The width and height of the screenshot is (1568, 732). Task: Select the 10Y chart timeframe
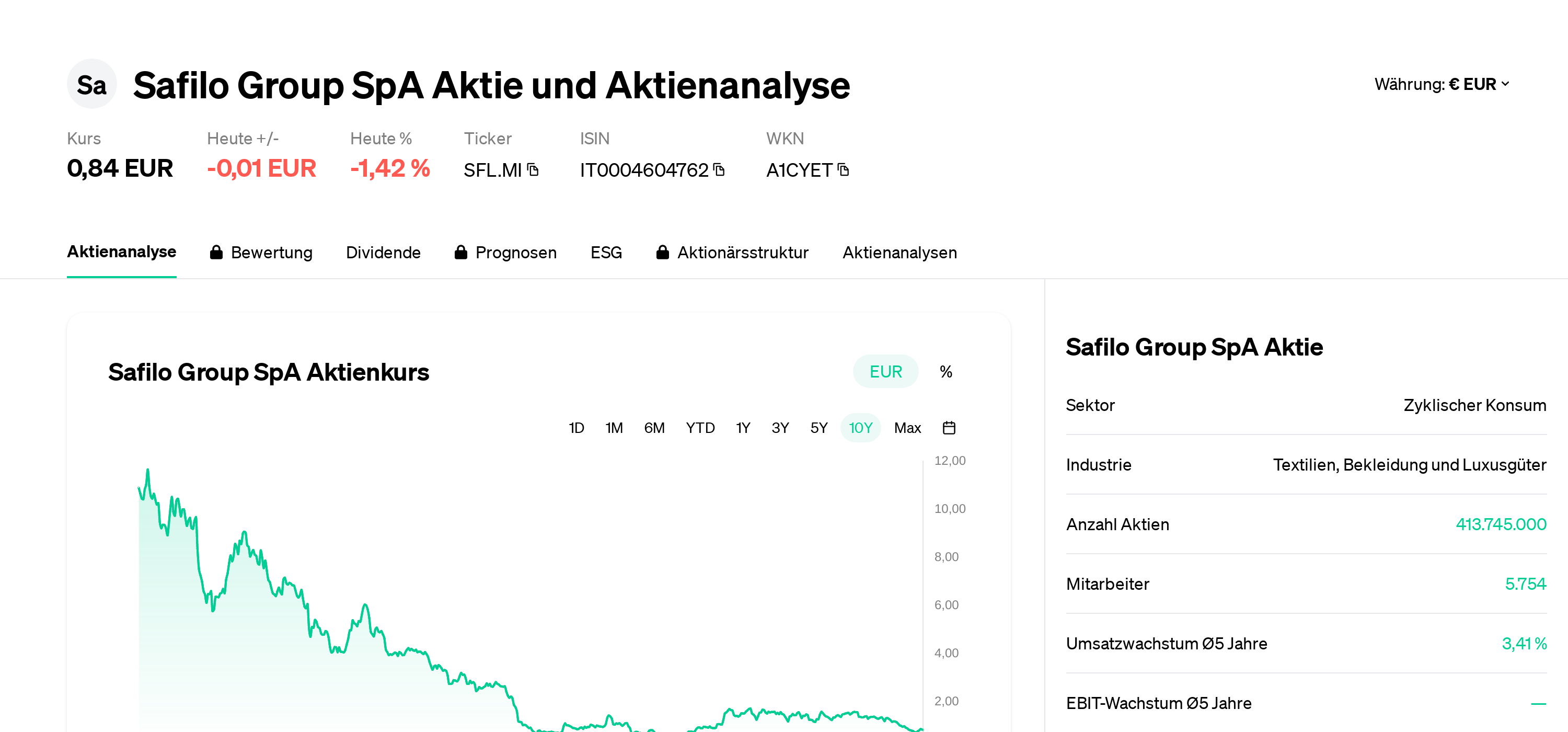tap(860, 428)
